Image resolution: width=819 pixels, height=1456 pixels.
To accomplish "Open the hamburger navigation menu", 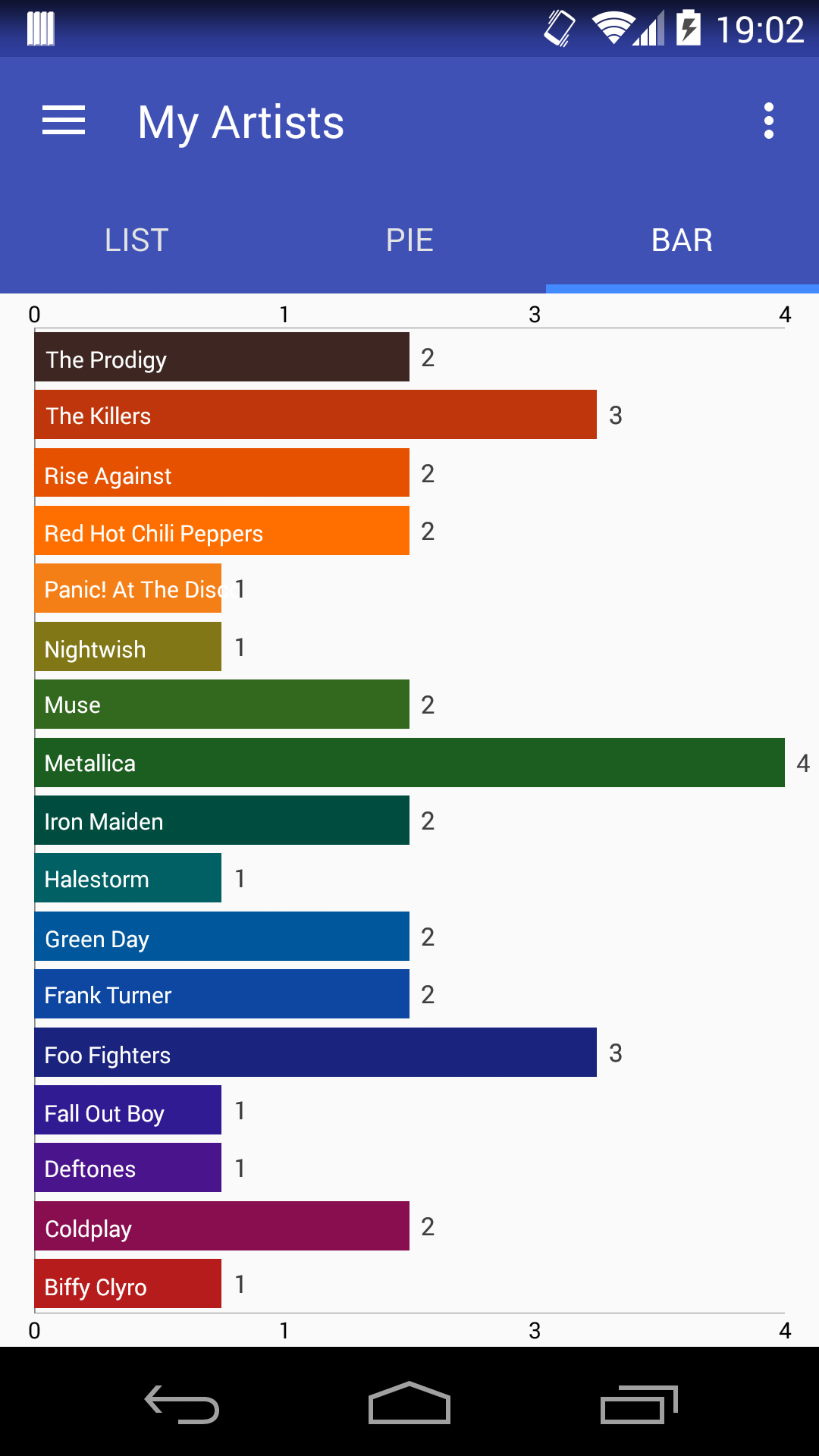I will click(x=64, y=121).
